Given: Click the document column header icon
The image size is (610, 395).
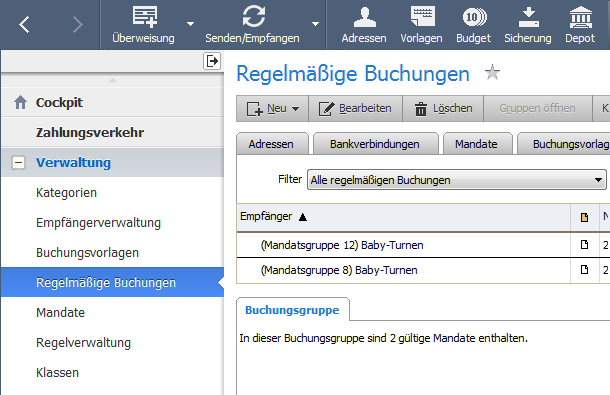Looking at the screenshot, I should coord(584,217).
